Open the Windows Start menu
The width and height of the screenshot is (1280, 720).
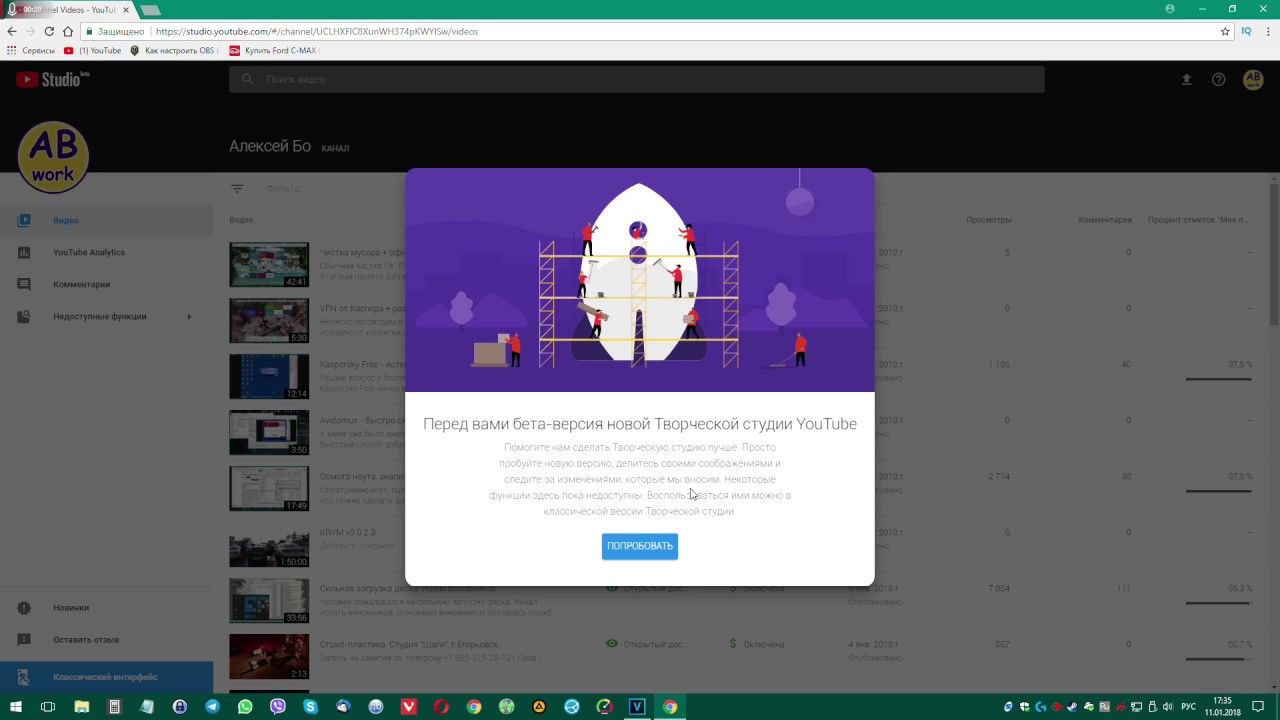(x=16, y=707)
